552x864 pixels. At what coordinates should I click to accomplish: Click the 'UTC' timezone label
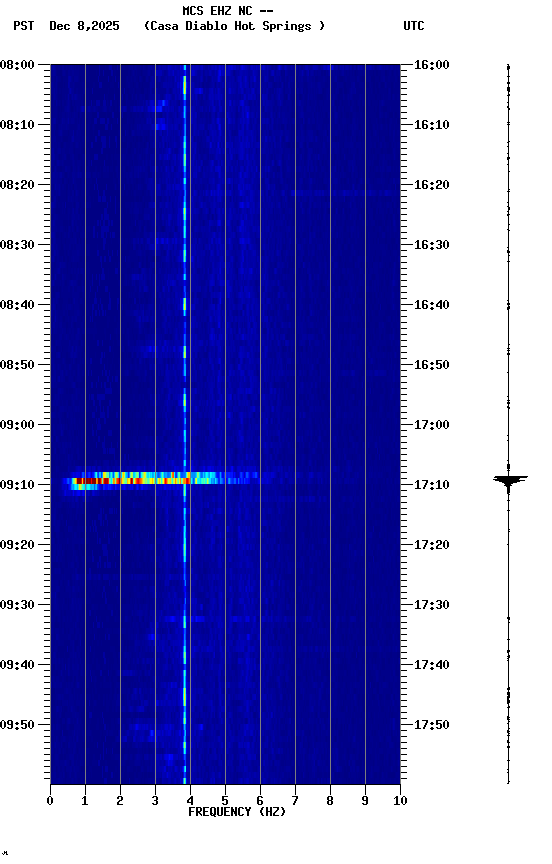[x=414, y=26]
